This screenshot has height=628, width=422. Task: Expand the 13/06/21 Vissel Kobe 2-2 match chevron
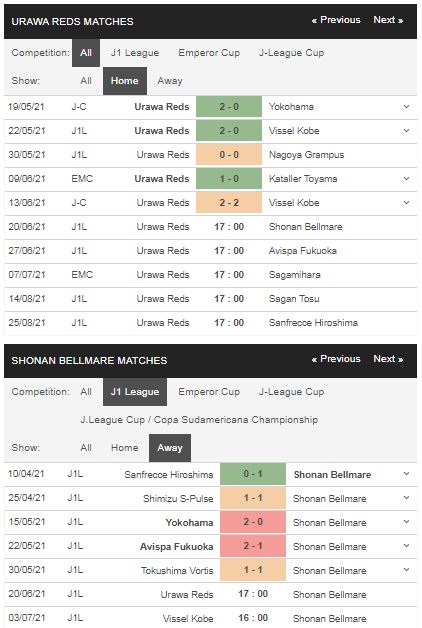tap(406, 203)
